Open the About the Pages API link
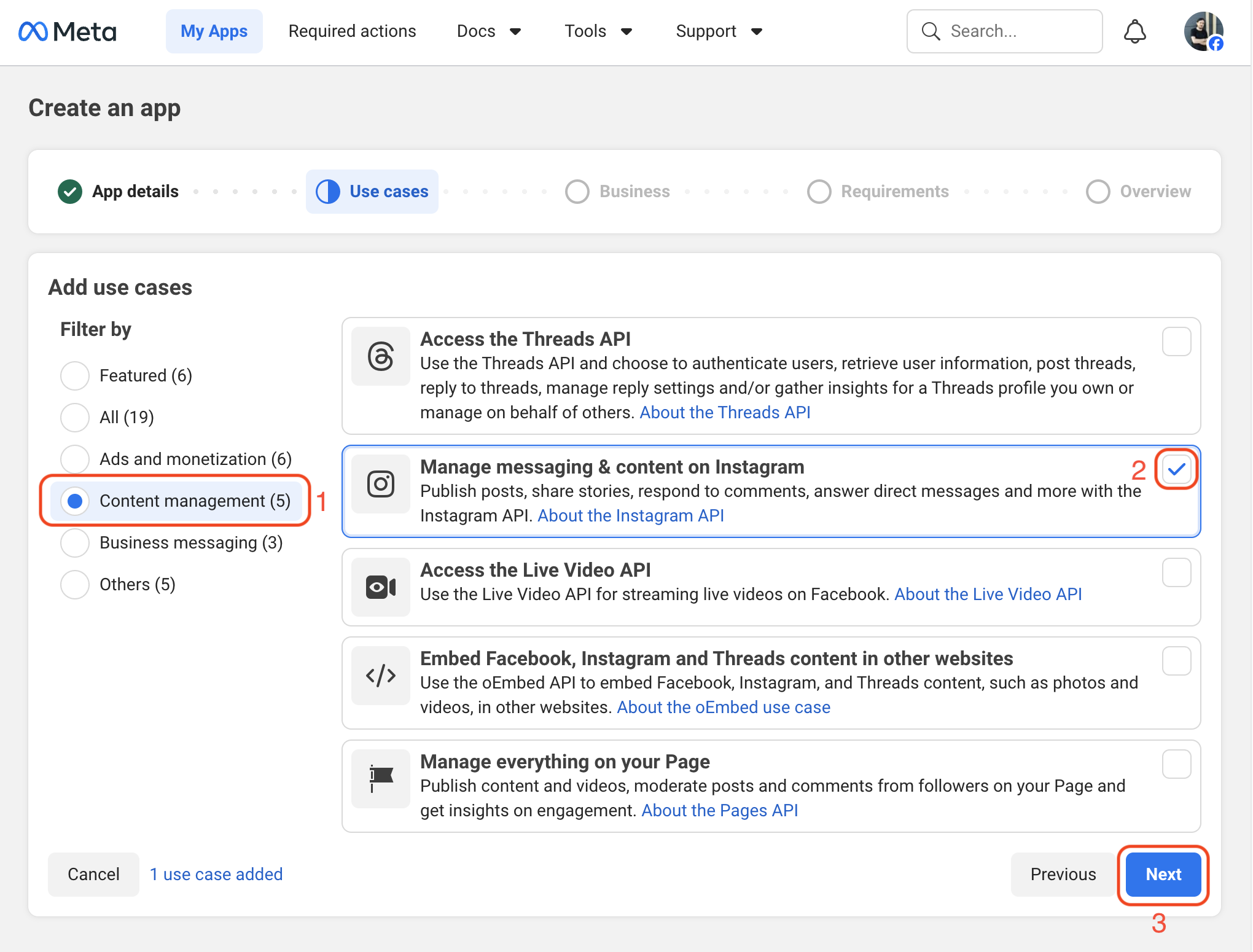The image size is (1253, 952). [x=719, y=811]
